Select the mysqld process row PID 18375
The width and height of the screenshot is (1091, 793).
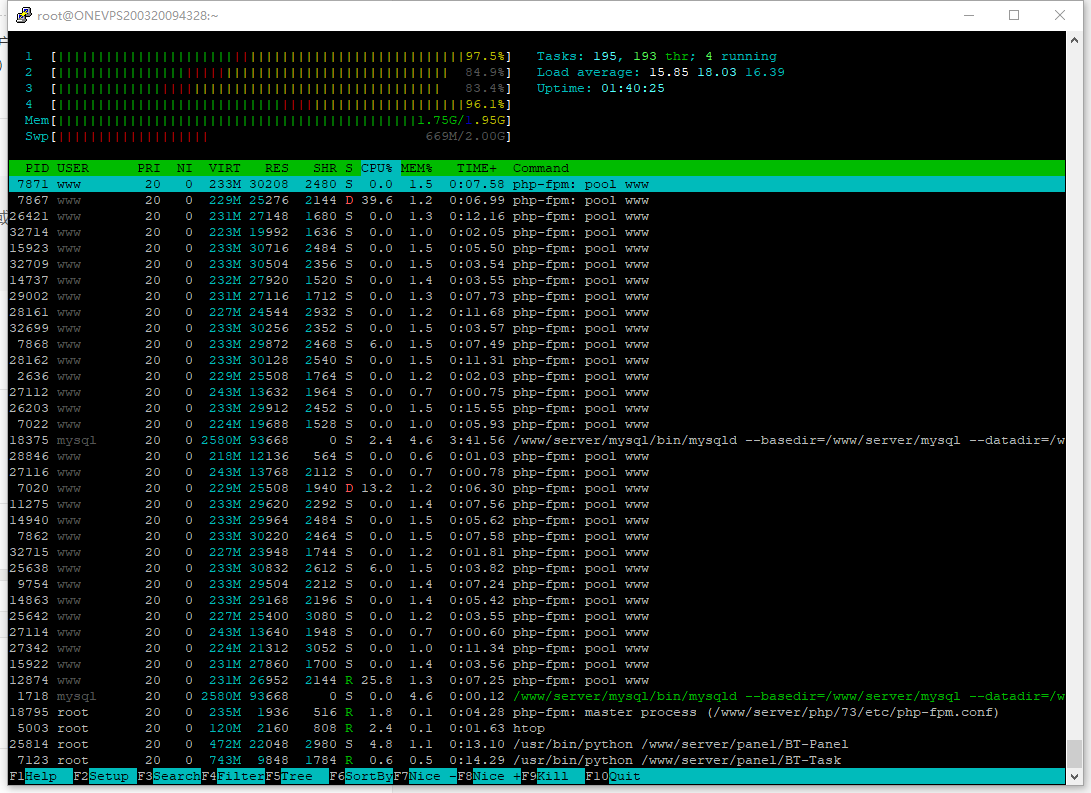(536, 440)
